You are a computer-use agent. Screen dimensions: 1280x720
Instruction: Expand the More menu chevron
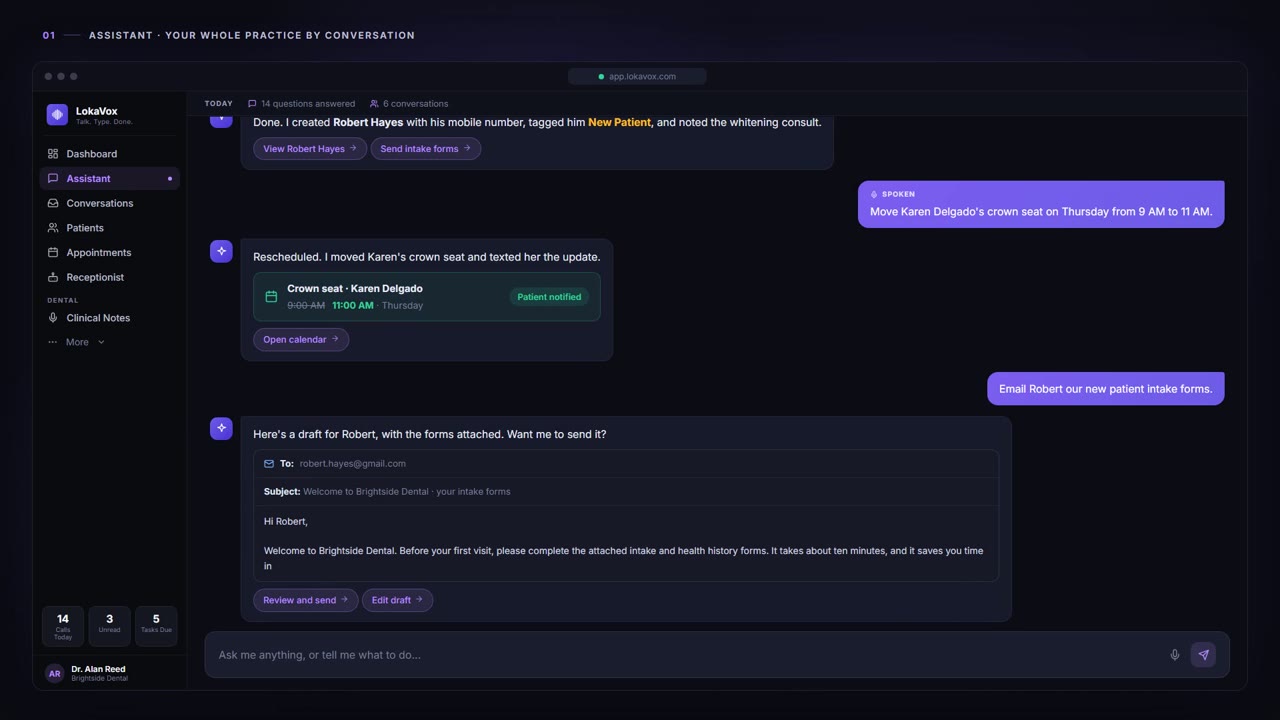click(x=101, y=342)
